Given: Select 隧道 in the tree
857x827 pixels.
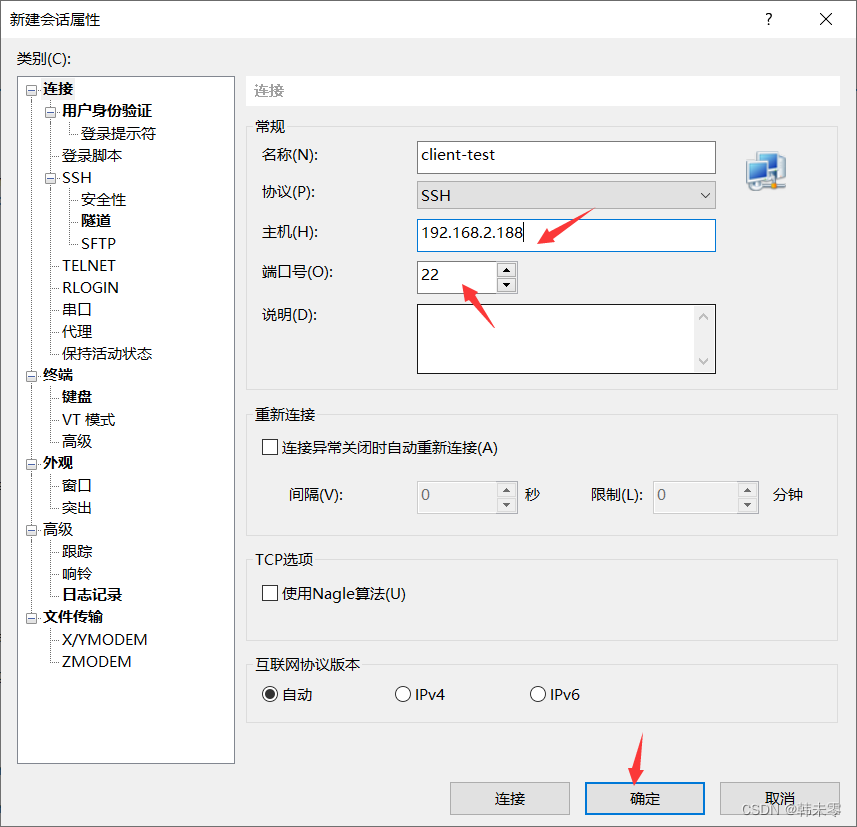Looking at the screenshot, I should (96, 221).
